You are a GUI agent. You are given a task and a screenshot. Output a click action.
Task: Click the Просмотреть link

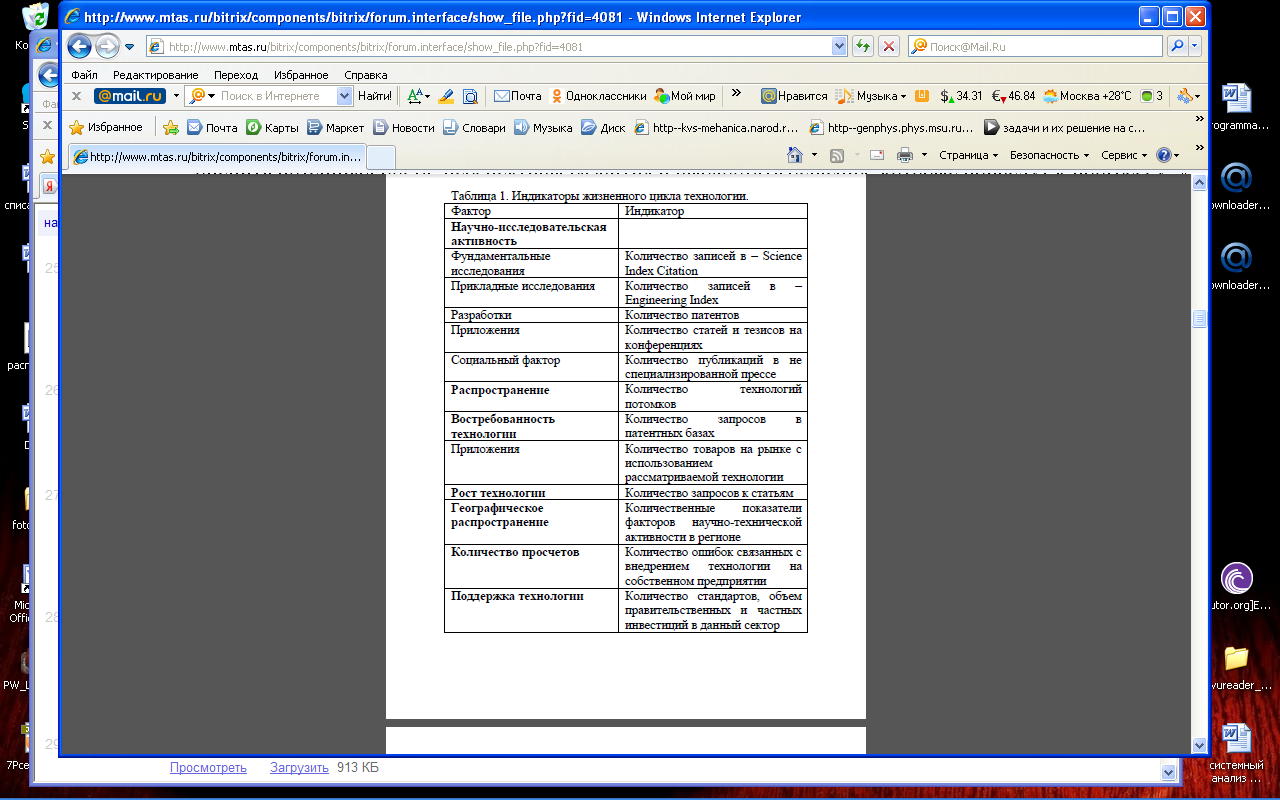point(208,768)
